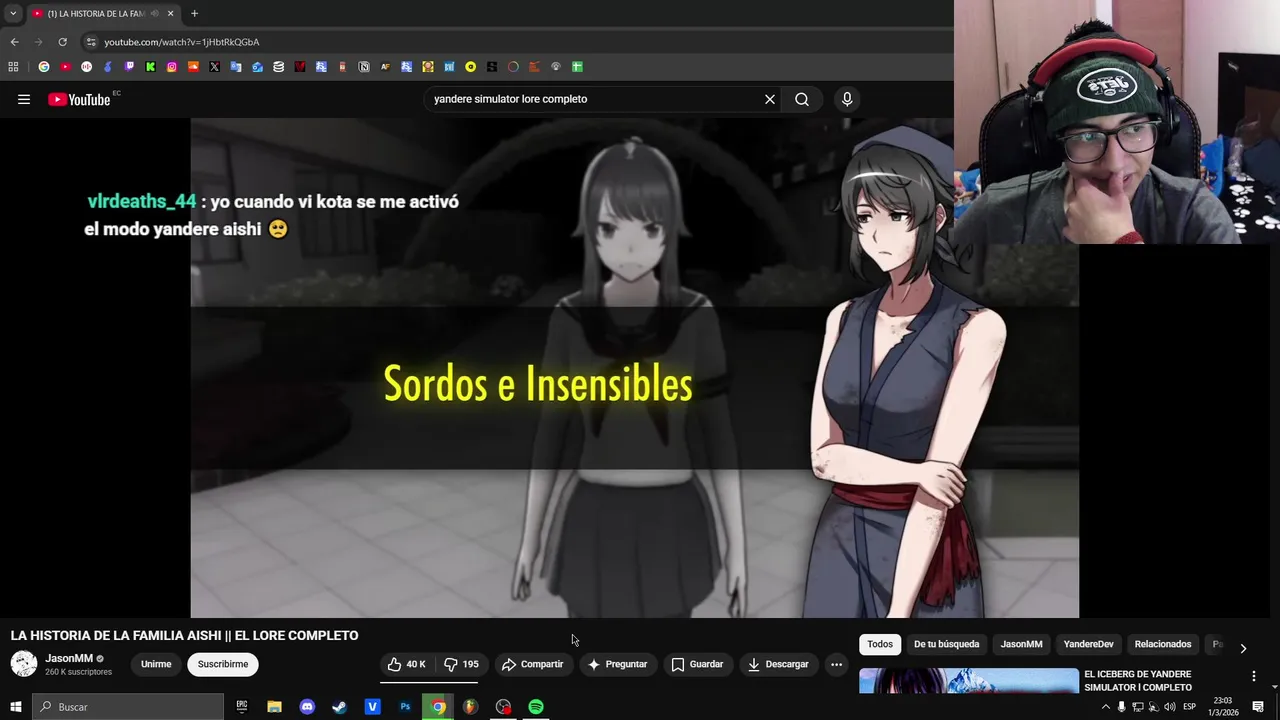The height and width of the screenshot is (720, 1280).
Task: Open the notification center icon
Action: tap(1258, 707)
